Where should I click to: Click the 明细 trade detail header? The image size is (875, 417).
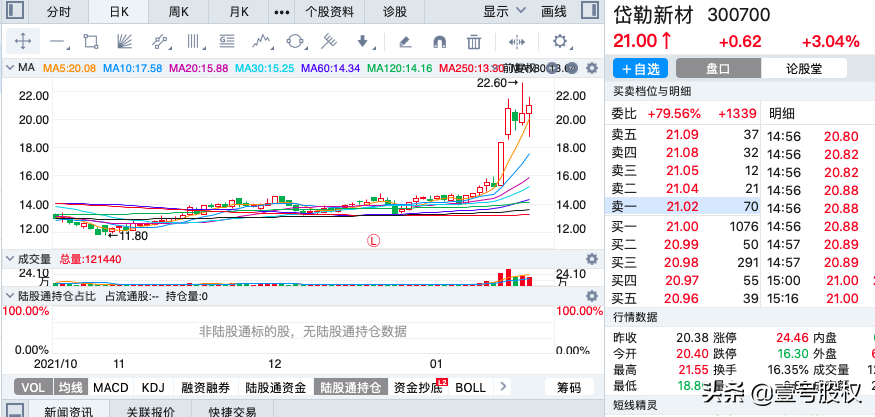pyautogui.click(x=782, y=114)
